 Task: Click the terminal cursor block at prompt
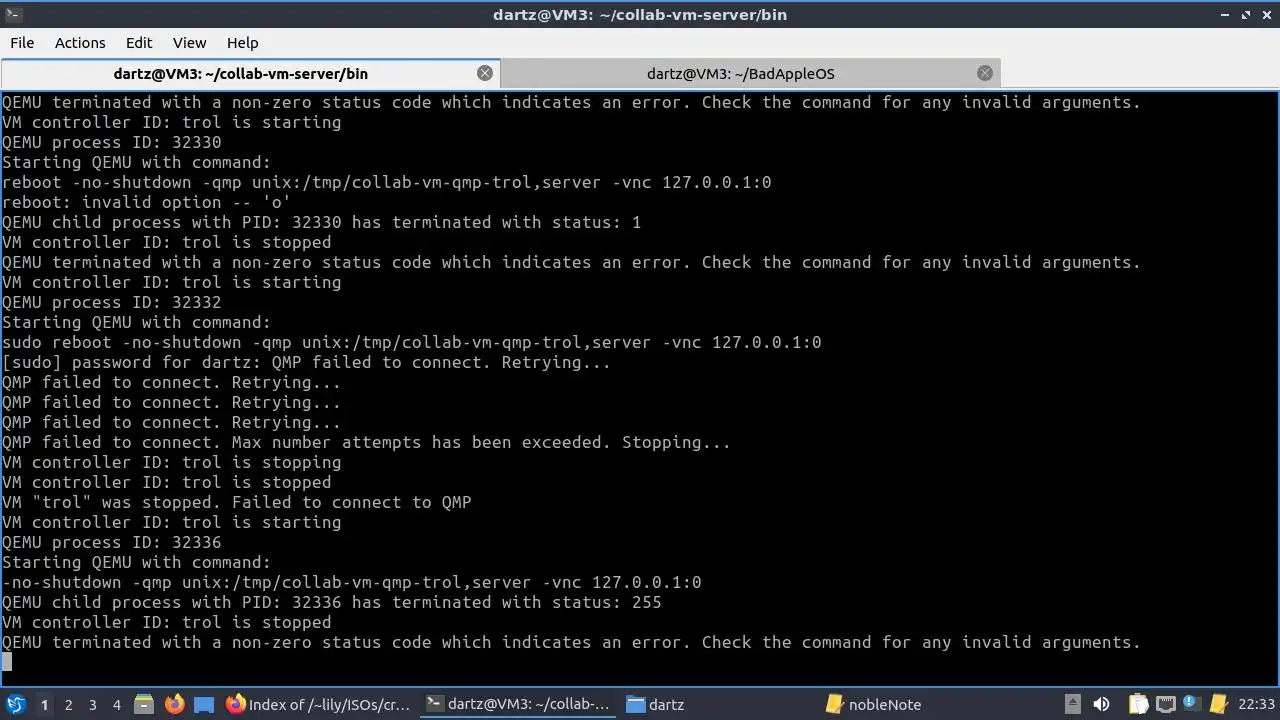[7, 661]
